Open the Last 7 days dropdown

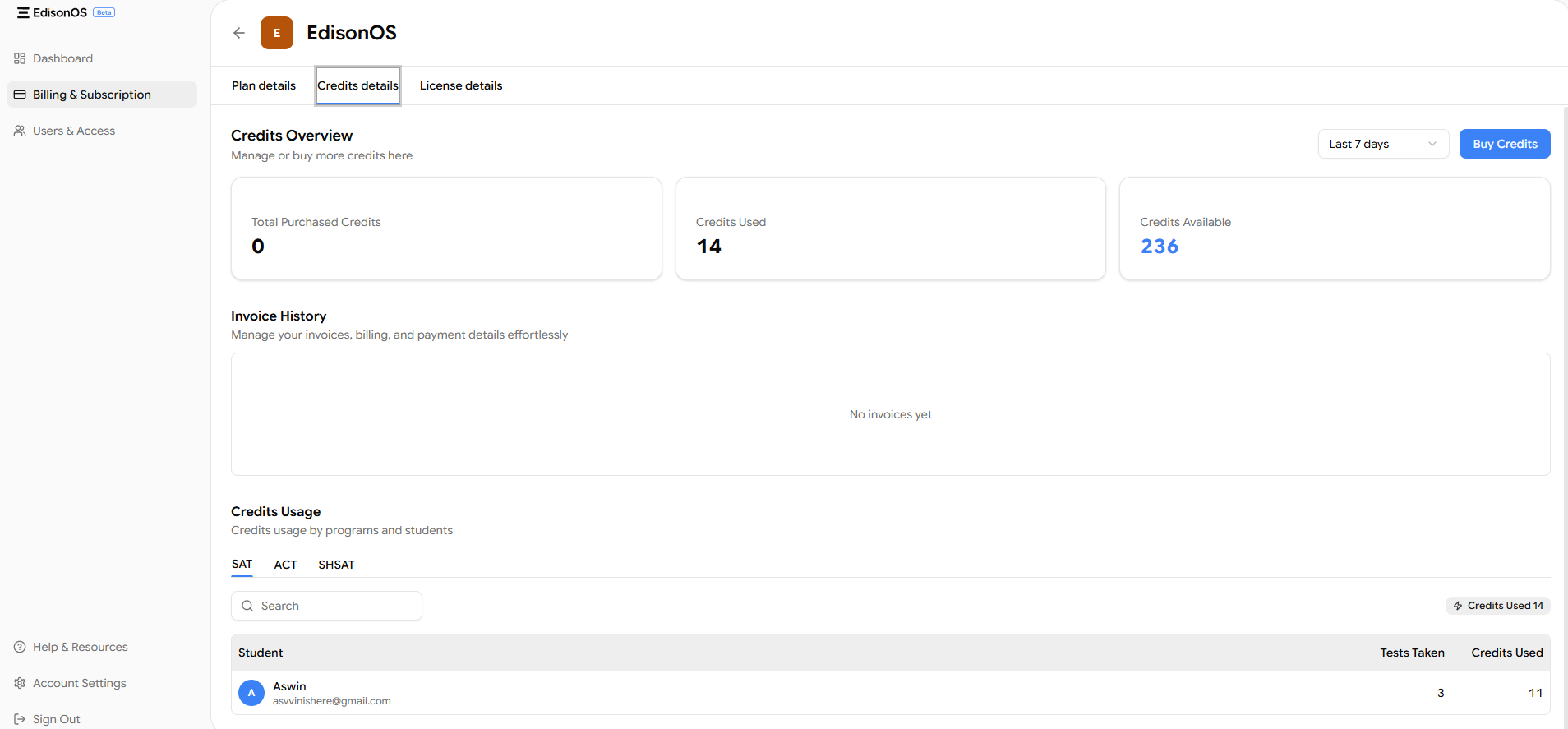pos(1382,144)
